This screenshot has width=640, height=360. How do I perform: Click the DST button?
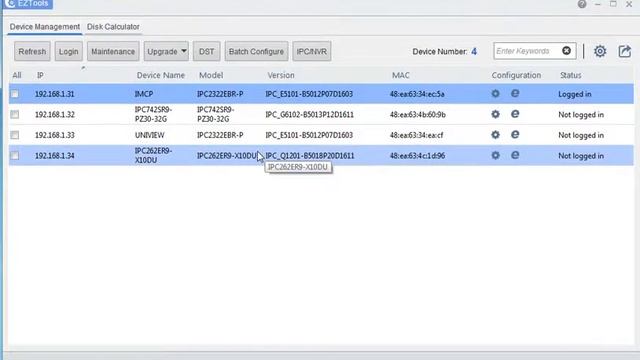207,51
